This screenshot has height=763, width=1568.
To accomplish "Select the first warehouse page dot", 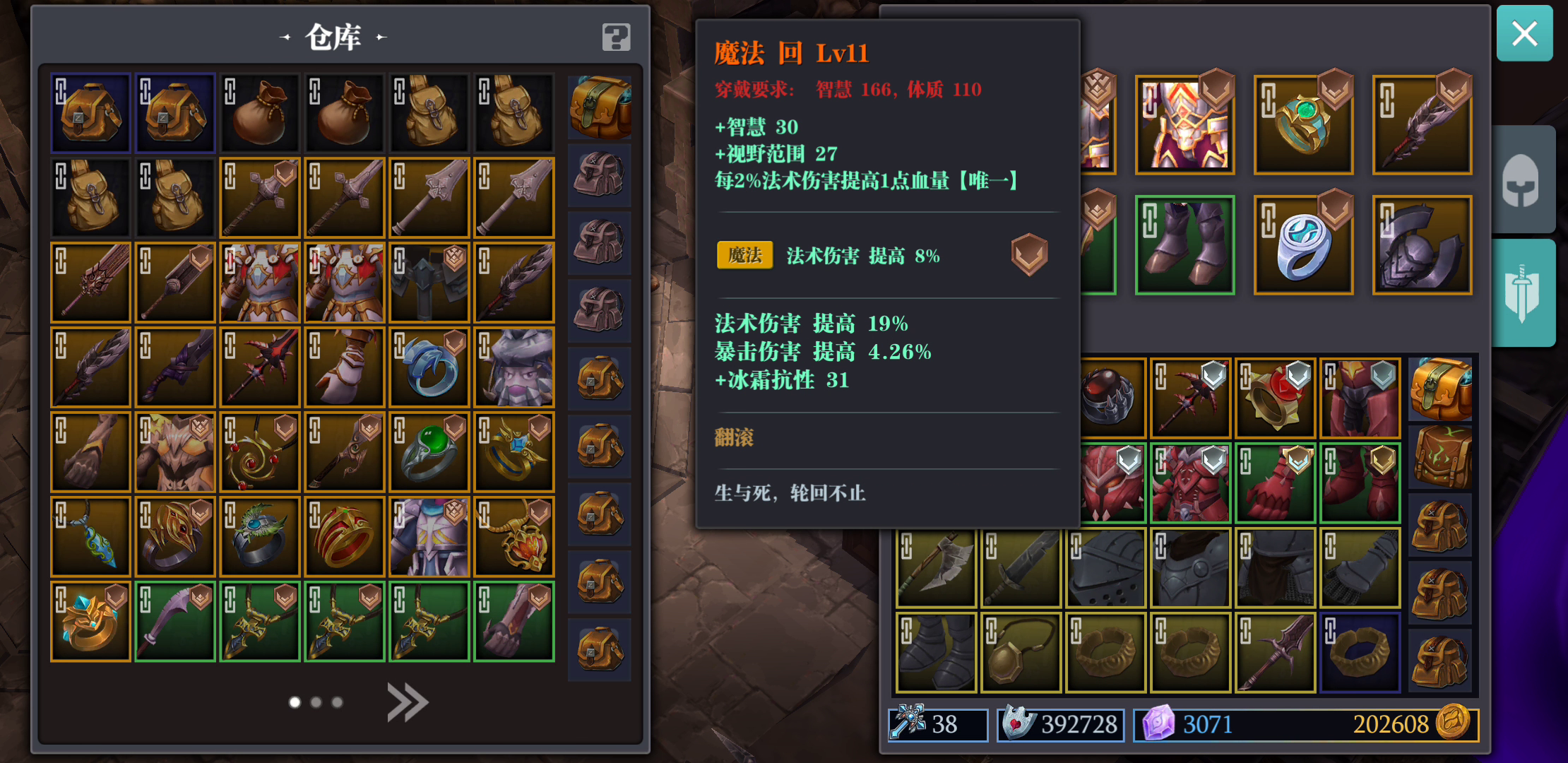I will tap(295, 702).
